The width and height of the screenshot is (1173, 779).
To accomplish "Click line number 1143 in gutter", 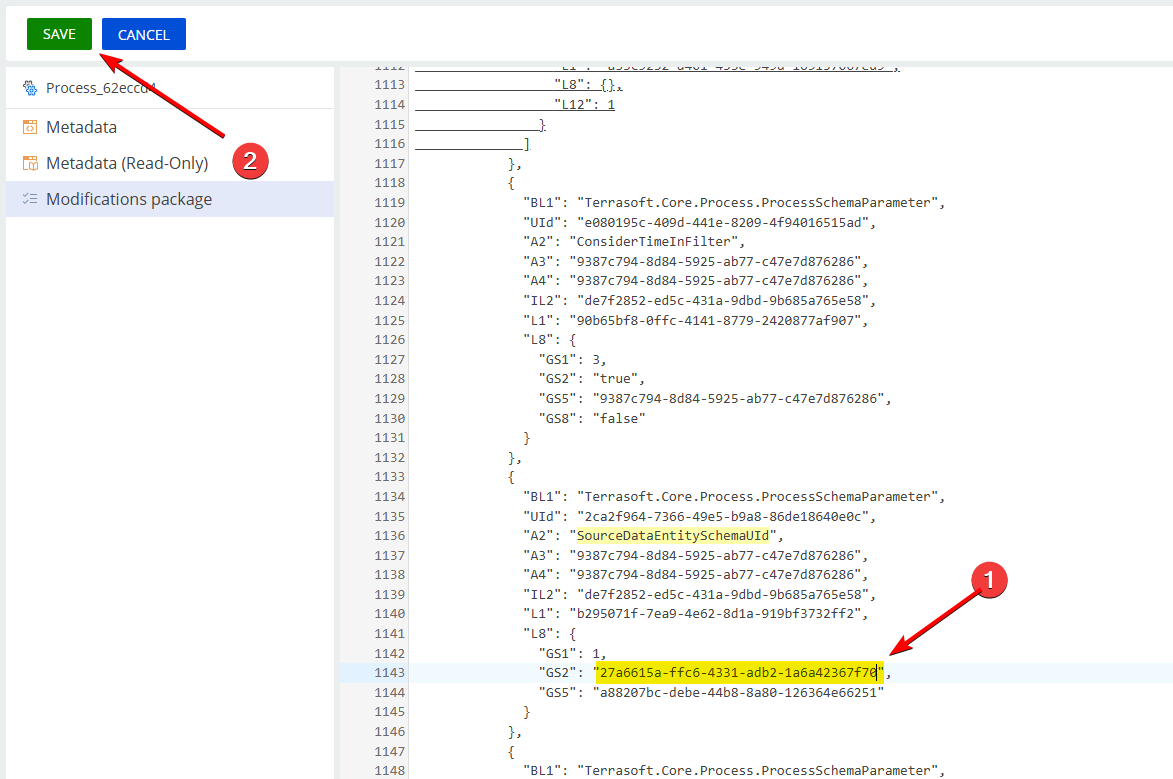I will pos(390,673).
